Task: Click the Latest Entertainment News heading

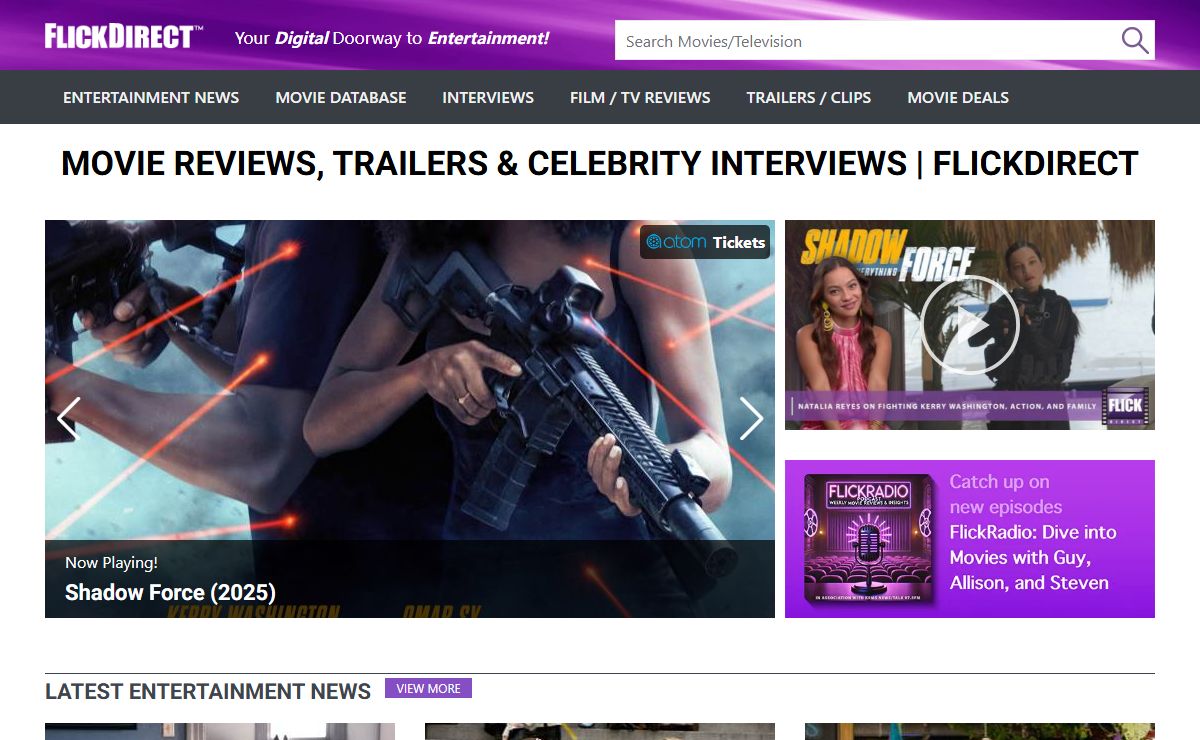Action: (x=208, y=691)
